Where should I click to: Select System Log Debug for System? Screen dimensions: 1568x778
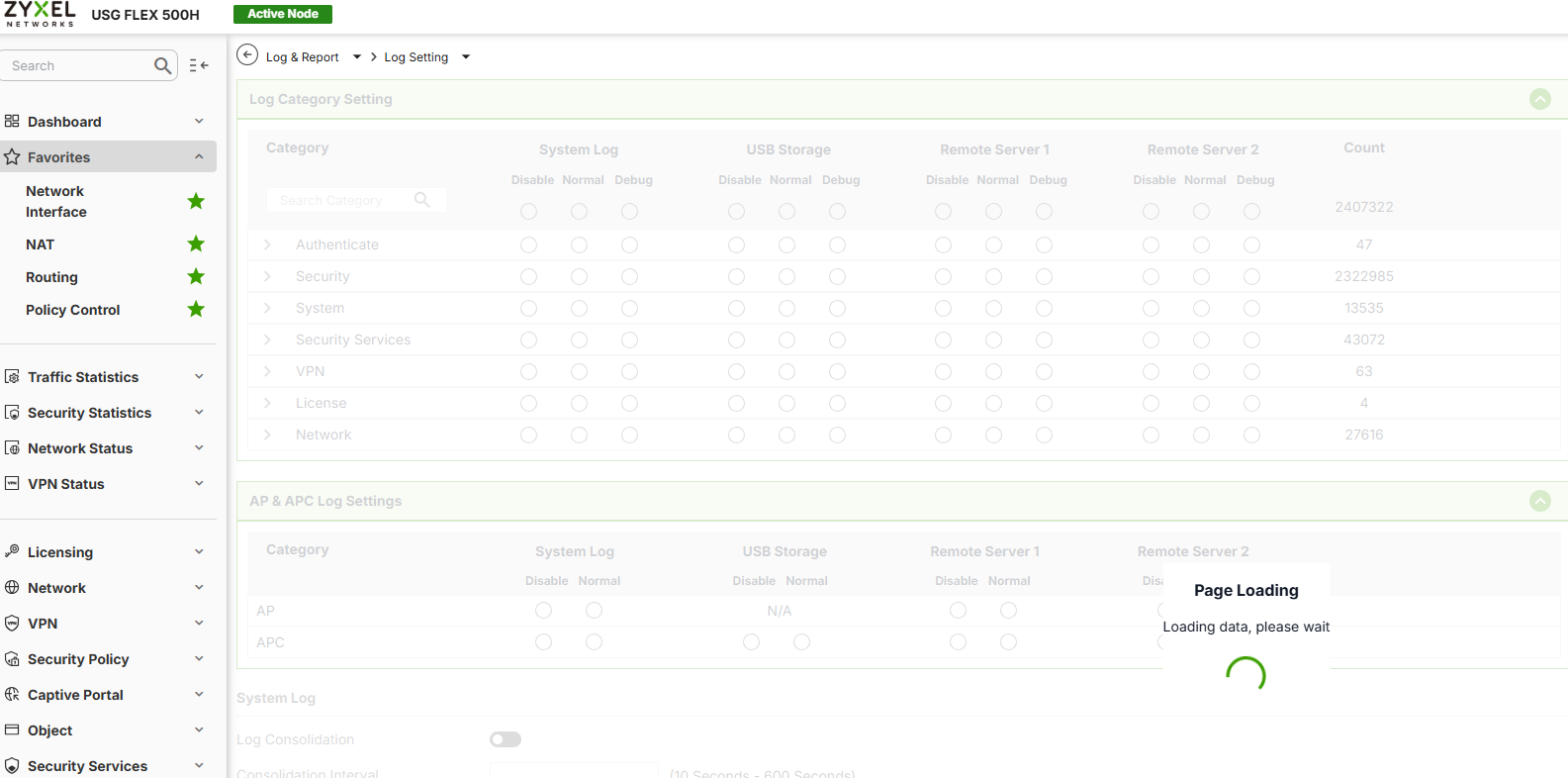click(630, 308)
